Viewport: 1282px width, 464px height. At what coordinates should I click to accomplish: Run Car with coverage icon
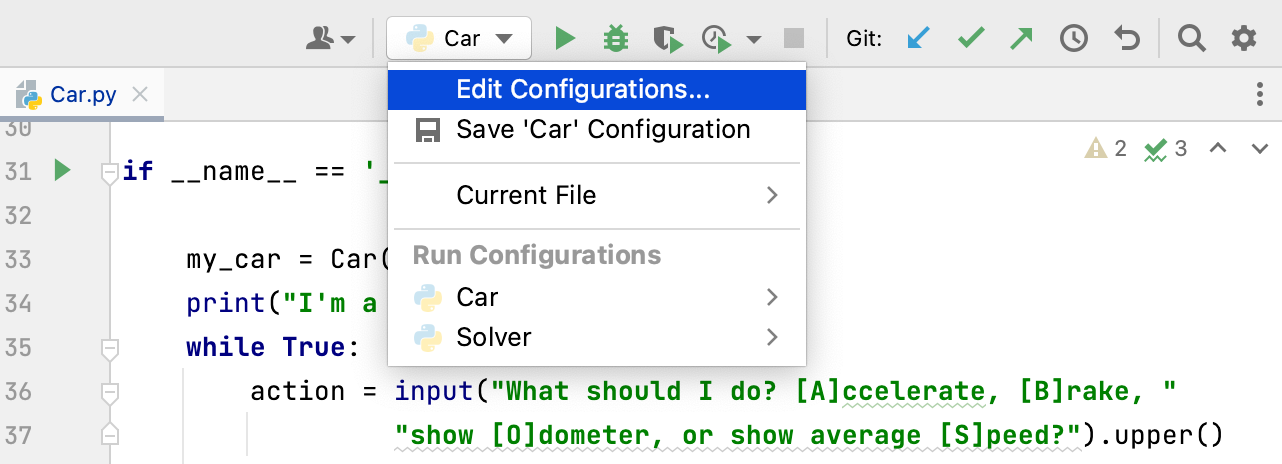[667, 39]
